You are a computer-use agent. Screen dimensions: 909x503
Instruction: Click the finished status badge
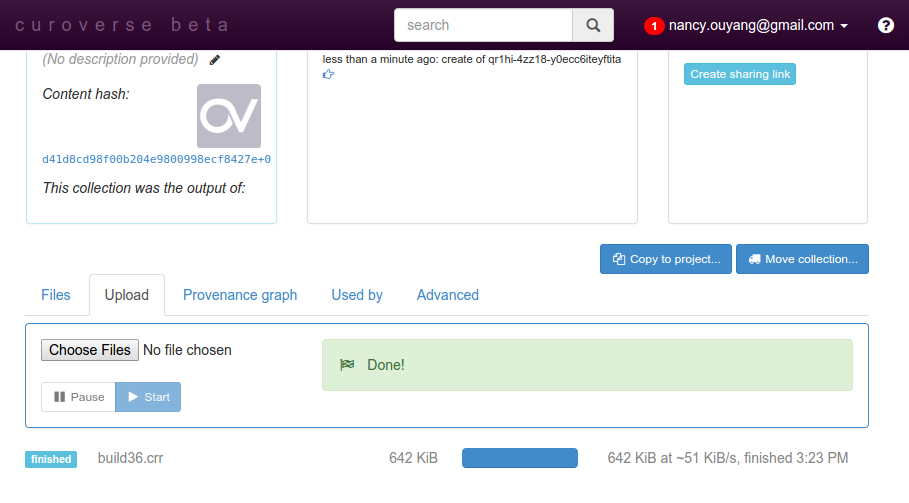click(51, 459)
